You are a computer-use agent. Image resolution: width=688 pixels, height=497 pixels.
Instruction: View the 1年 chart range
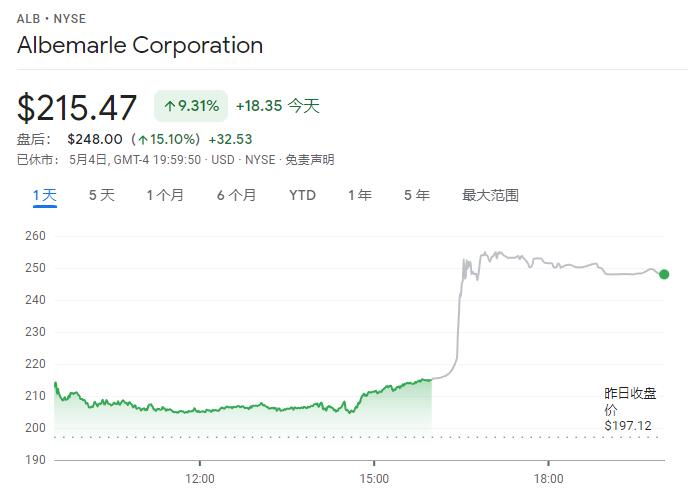(359, 195)
